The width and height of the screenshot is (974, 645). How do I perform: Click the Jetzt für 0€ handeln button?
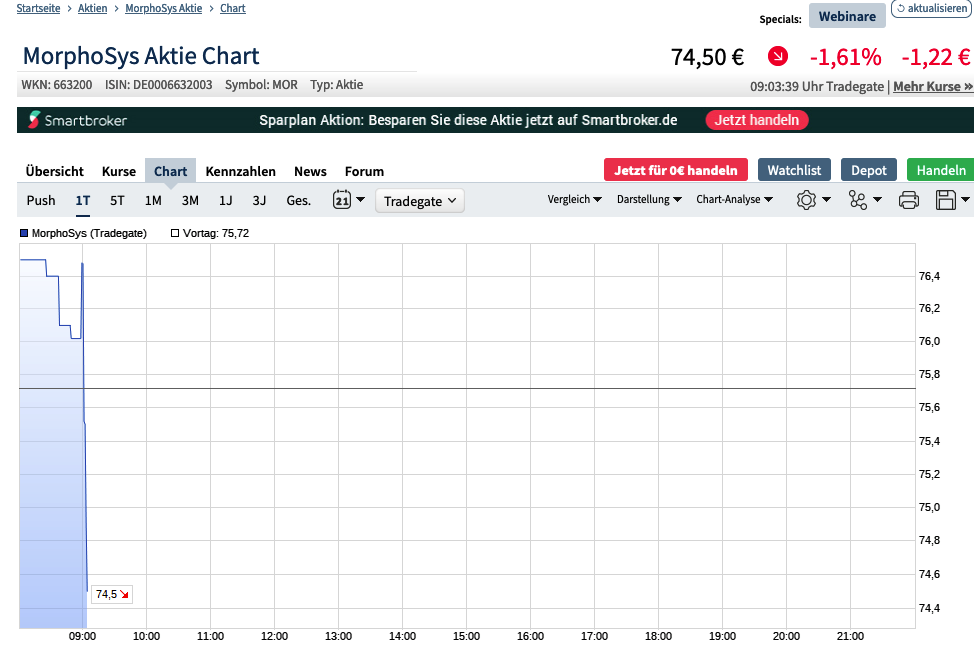click(675, 170)
